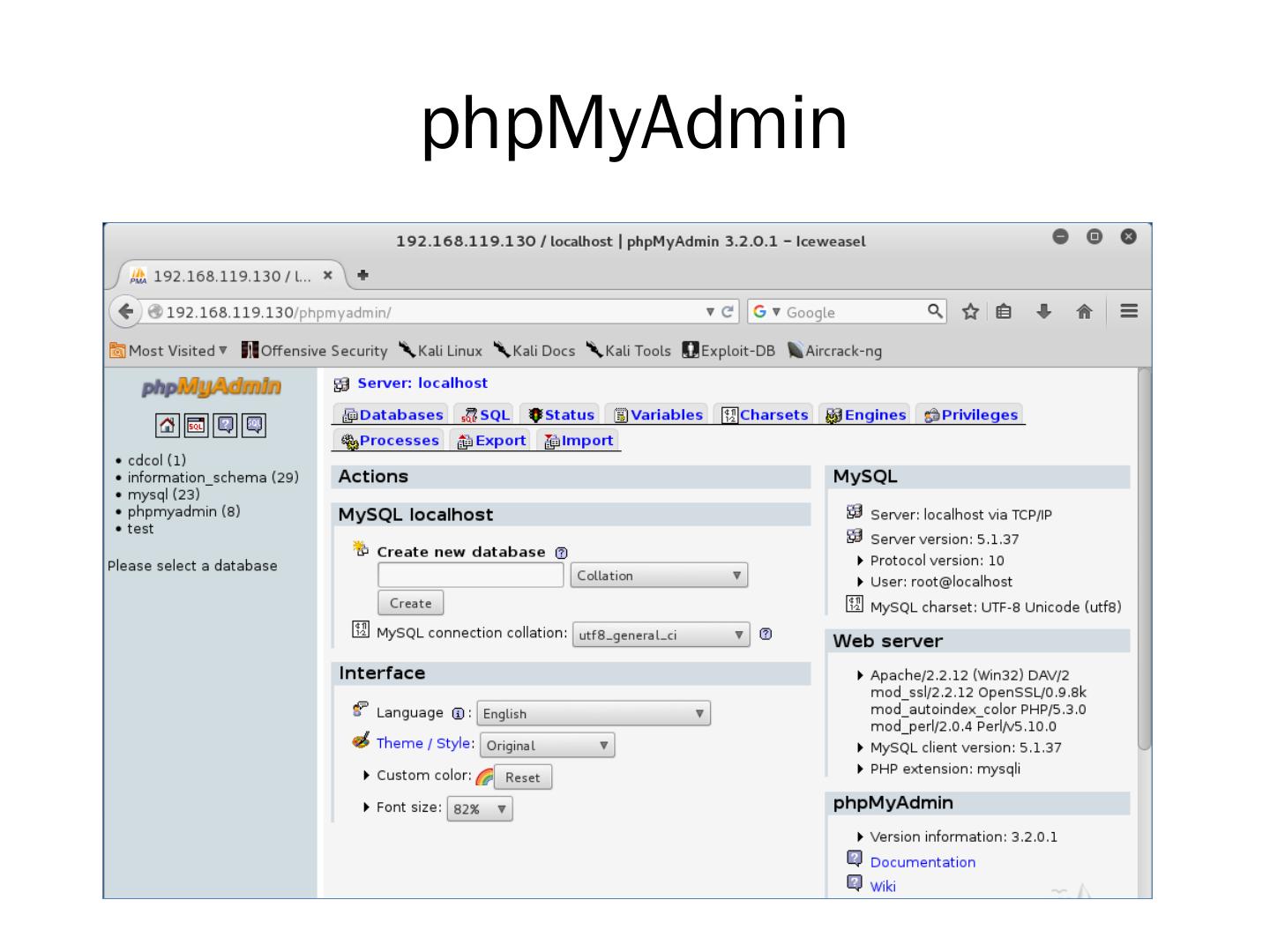The width and height of the screenshot is (1270, 952).
Task: Click the Language info icon
Action: [x=458, y=713]
